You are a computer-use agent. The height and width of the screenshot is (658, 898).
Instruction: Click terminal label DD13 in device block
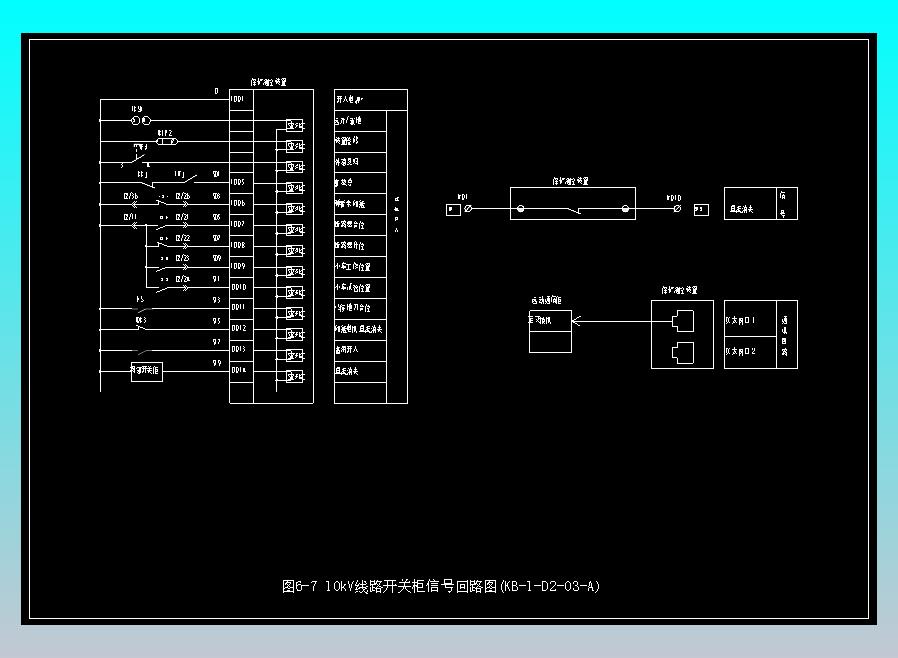pos(239,349)
